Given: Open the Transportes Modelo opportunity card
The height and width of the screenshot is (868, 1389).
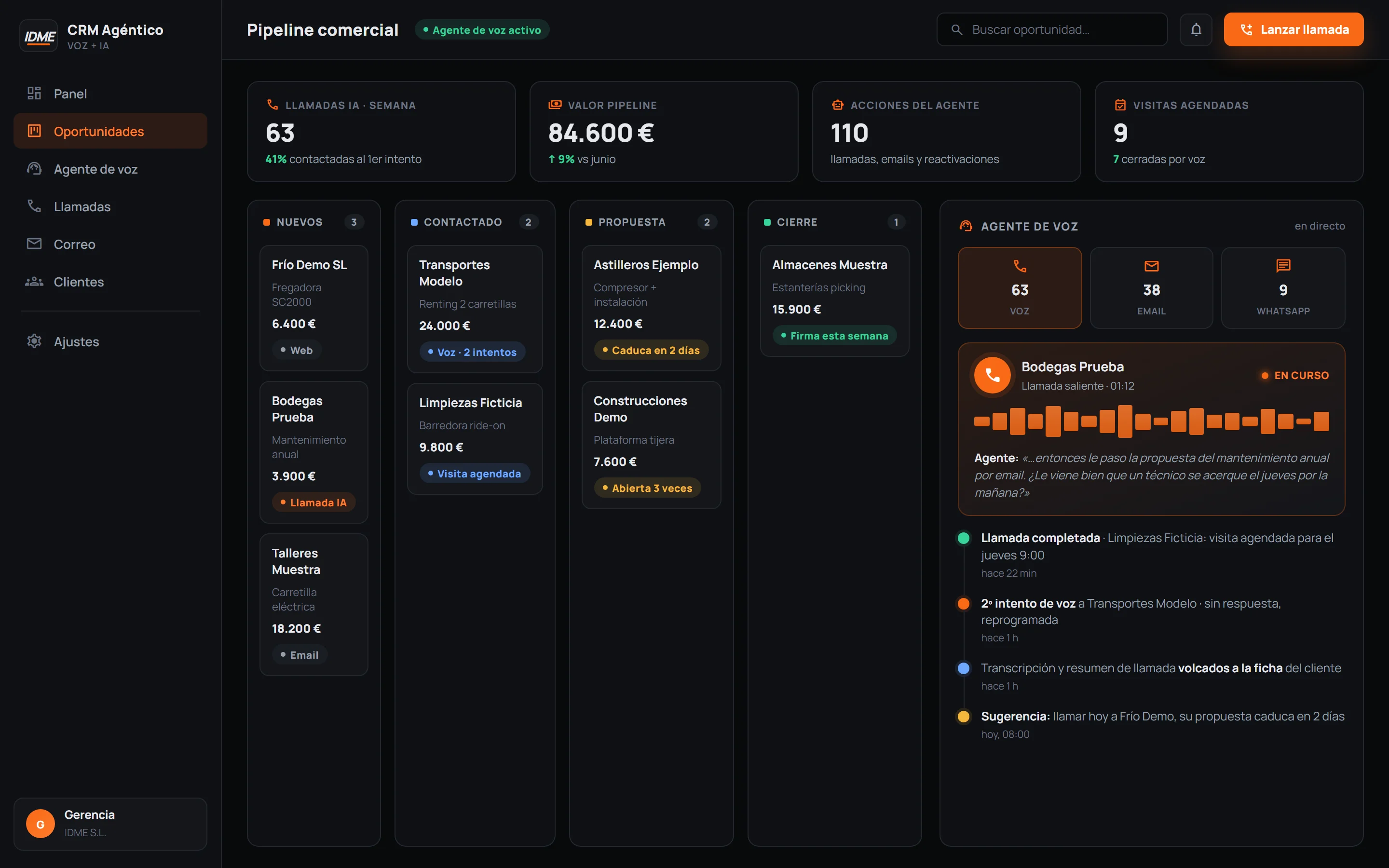Looking at the screenshot, I should [475, 309].
